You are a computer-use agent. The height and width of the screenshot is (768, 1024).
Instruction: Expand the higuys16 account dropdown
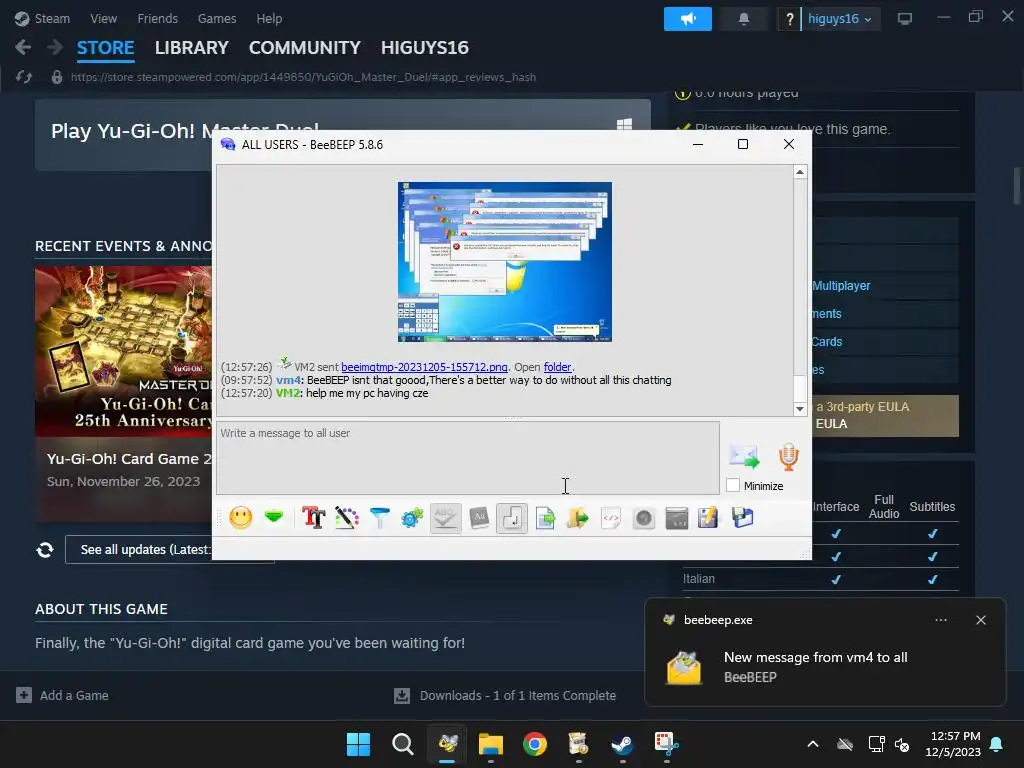tap(840, 19)
